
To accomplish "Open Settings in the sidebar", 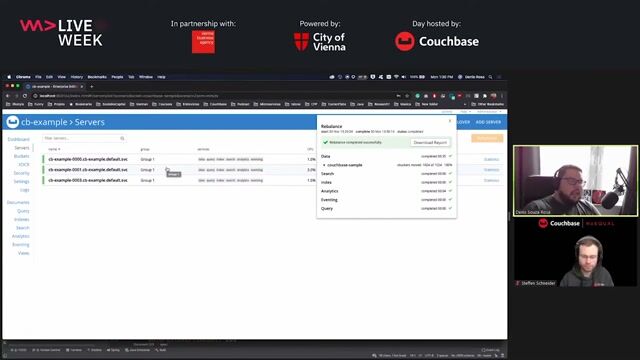I will point(21,181).
